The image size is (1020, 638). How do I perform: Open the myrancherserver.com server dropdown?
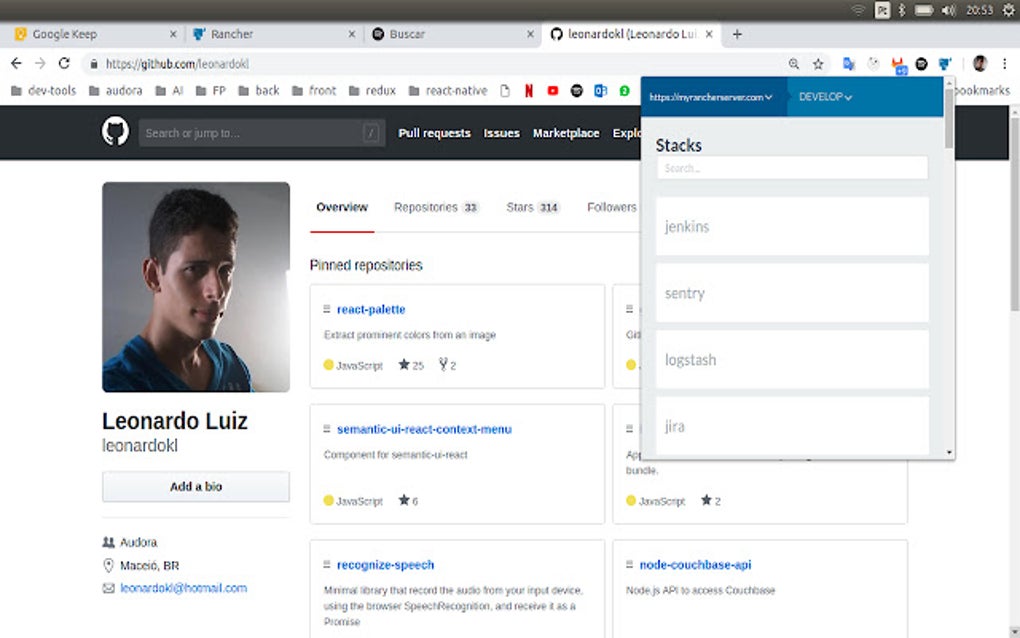point(712,97)
